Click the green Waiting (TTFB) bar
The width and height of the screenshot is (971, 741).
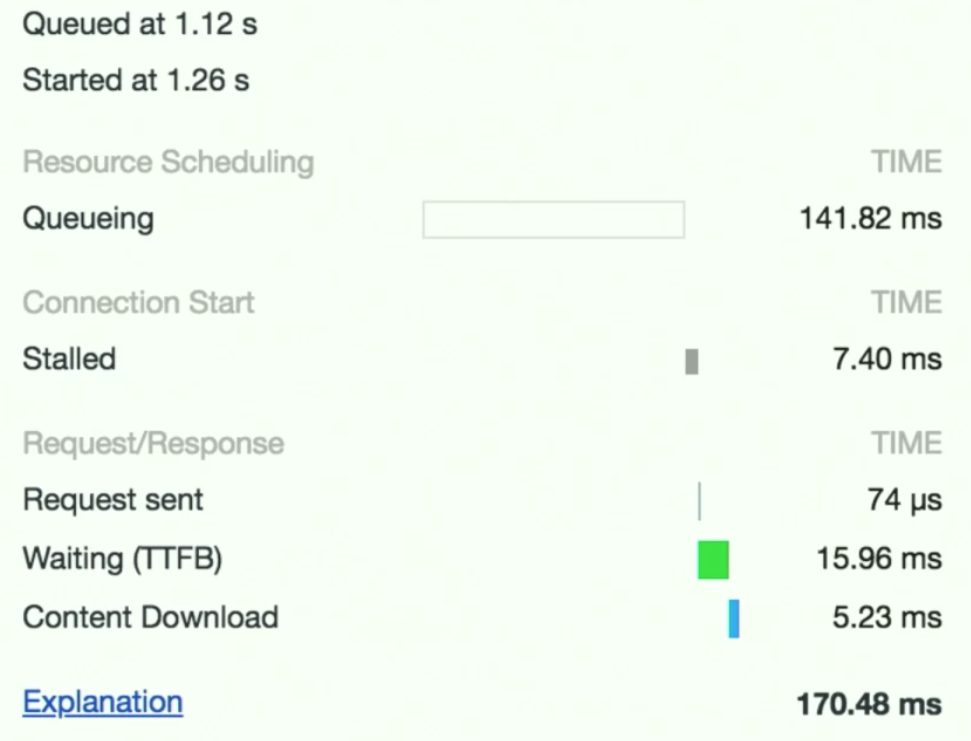pyautogui.click(x=713, y=559)
